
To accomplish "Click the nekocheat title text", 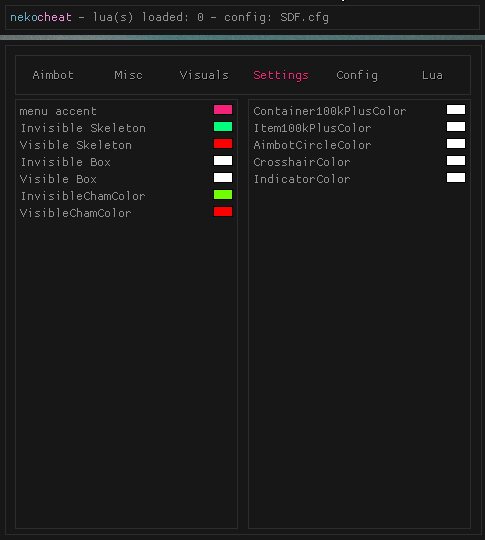I will pos(41,17).
